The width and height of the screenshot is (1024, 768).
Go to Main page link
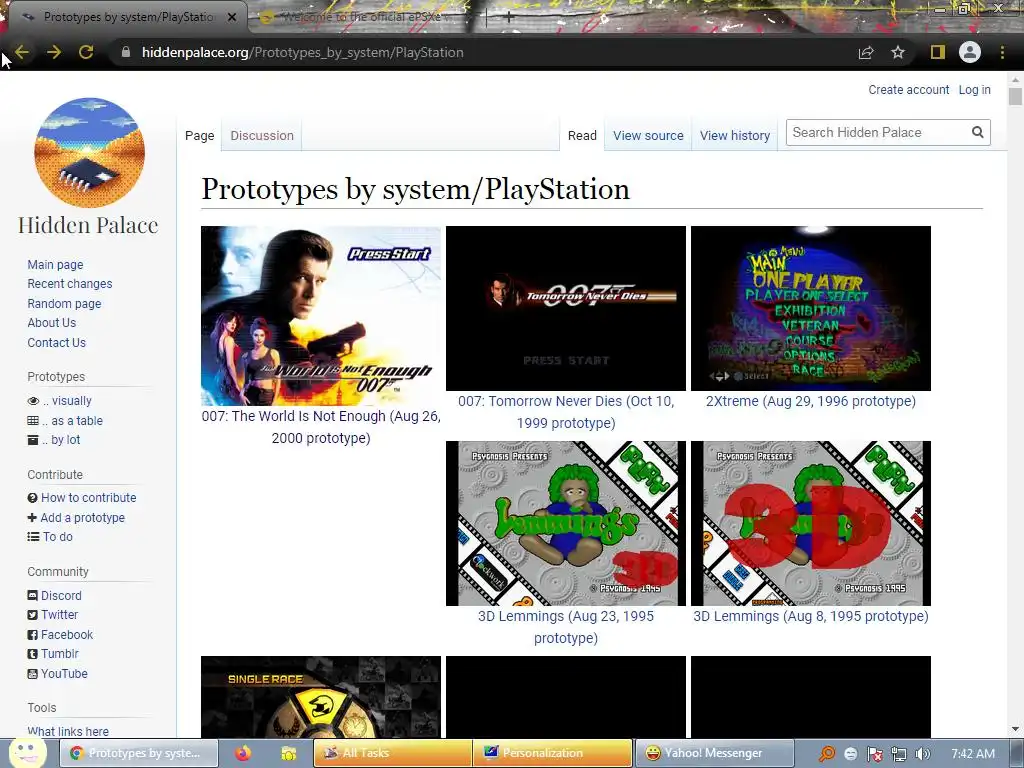[x=56, y=264]
